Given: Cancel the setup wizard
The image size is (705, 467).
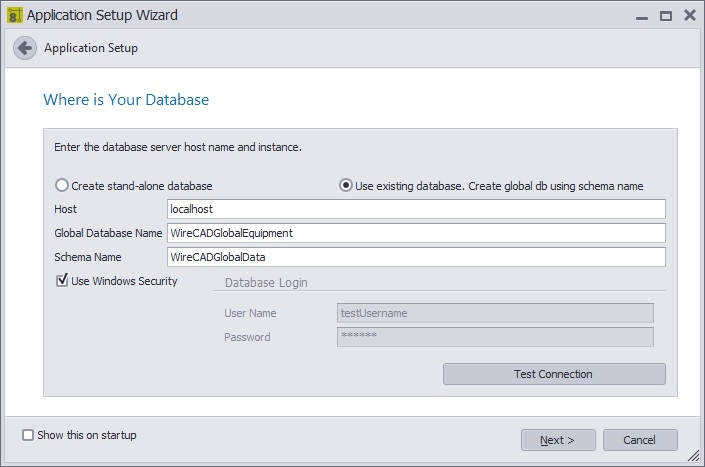Looking at the screenshot, I should [x=640, y=440].
